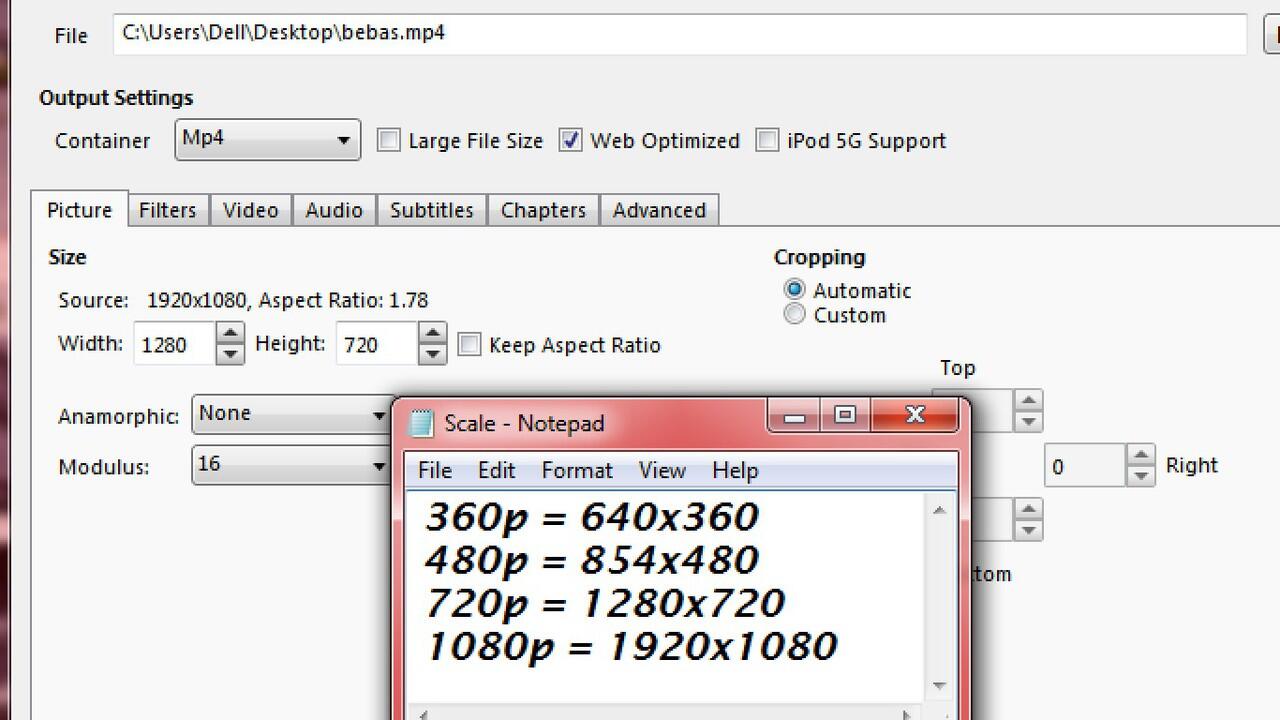Increase Height with the up arrow

(x=432, y=333)
